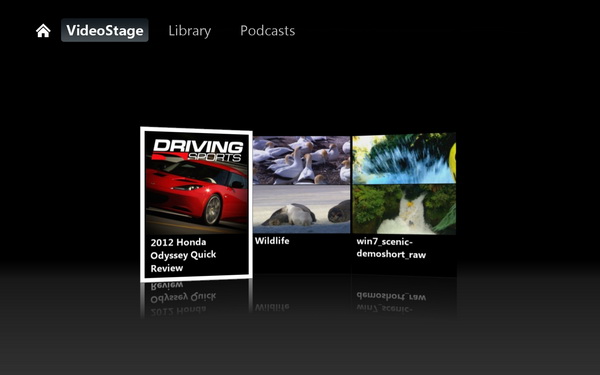This screenshot has width=600, height=375.
Task: Click the Wildlife video title
Action: coord(272,241)
